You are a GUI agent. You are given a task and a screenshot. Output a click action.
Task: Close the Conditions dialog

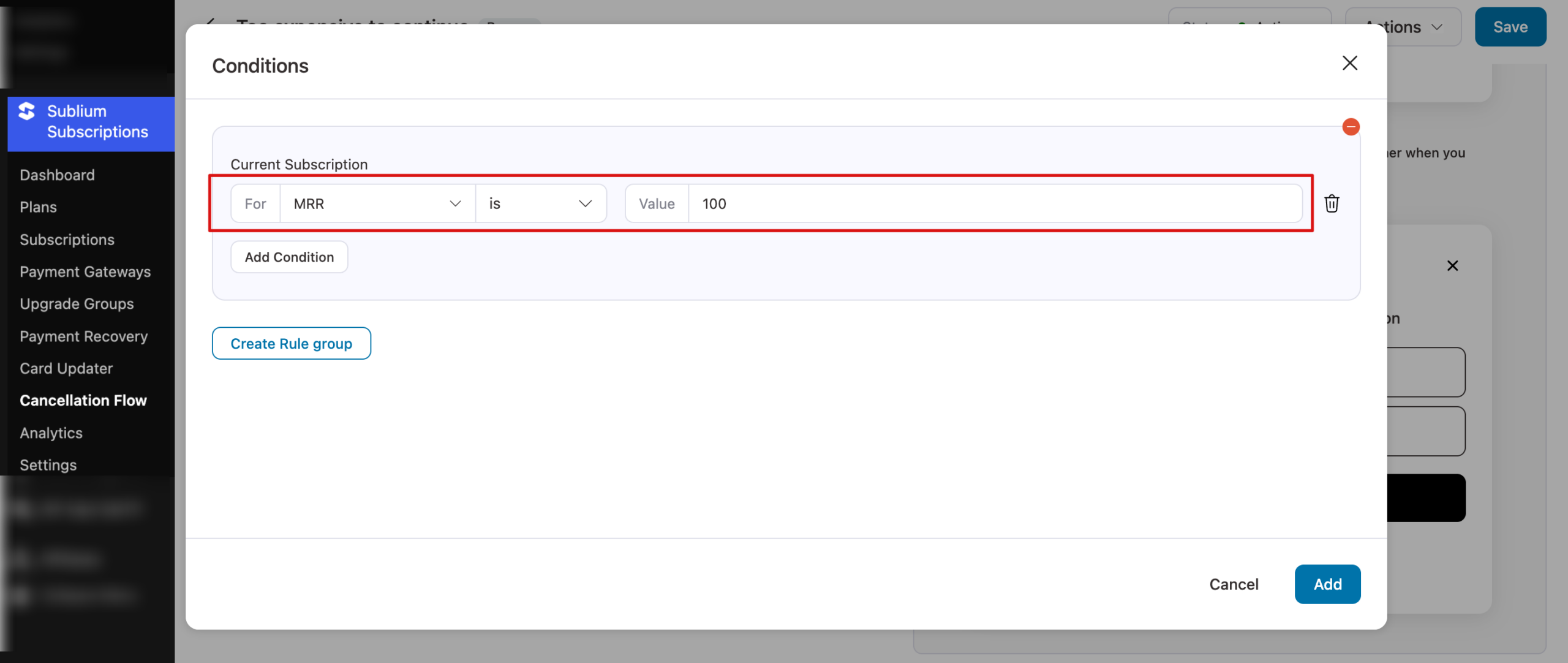(x=1349, y=63)
